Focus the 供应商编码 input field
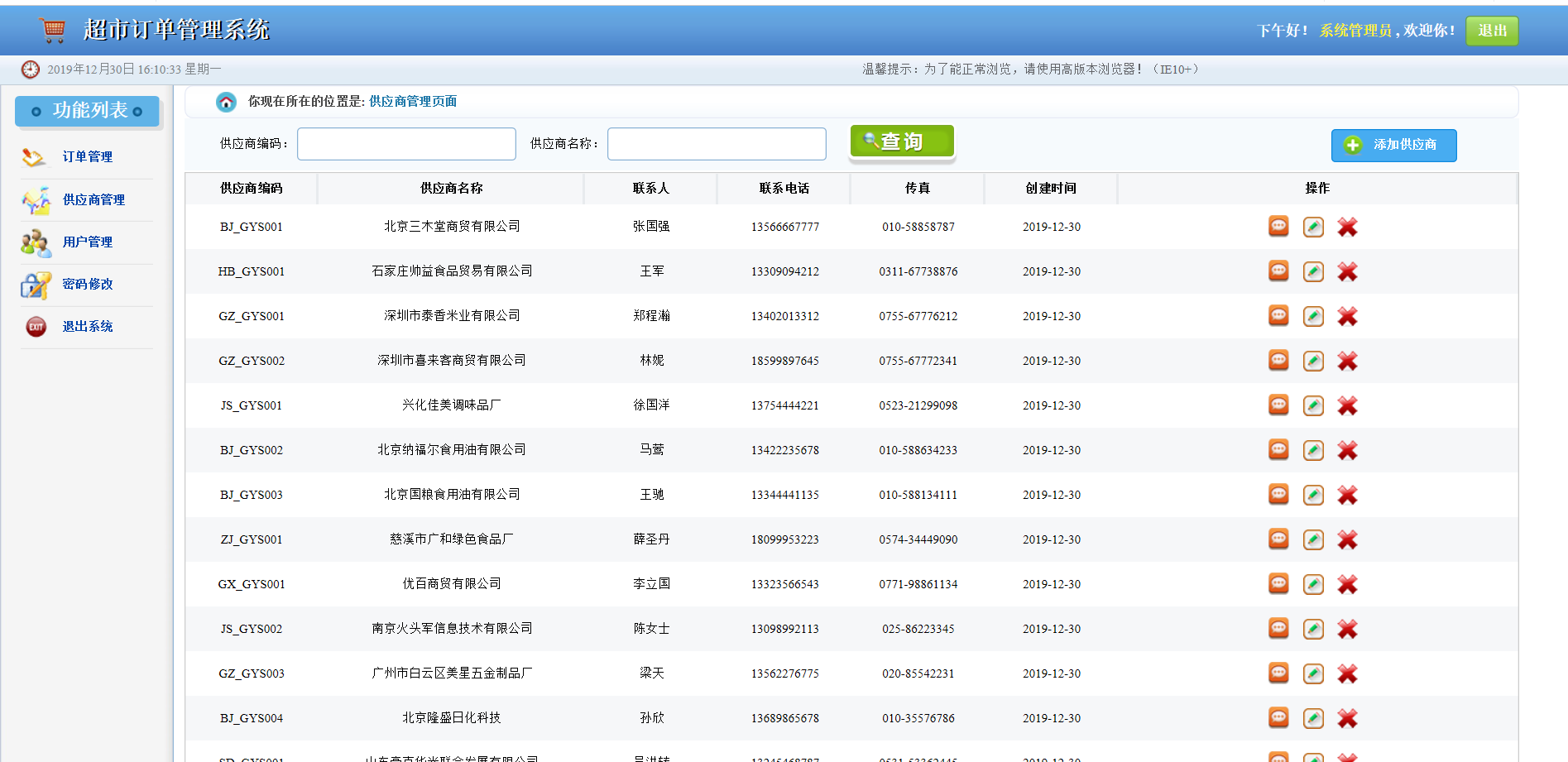 click(406, 144)
